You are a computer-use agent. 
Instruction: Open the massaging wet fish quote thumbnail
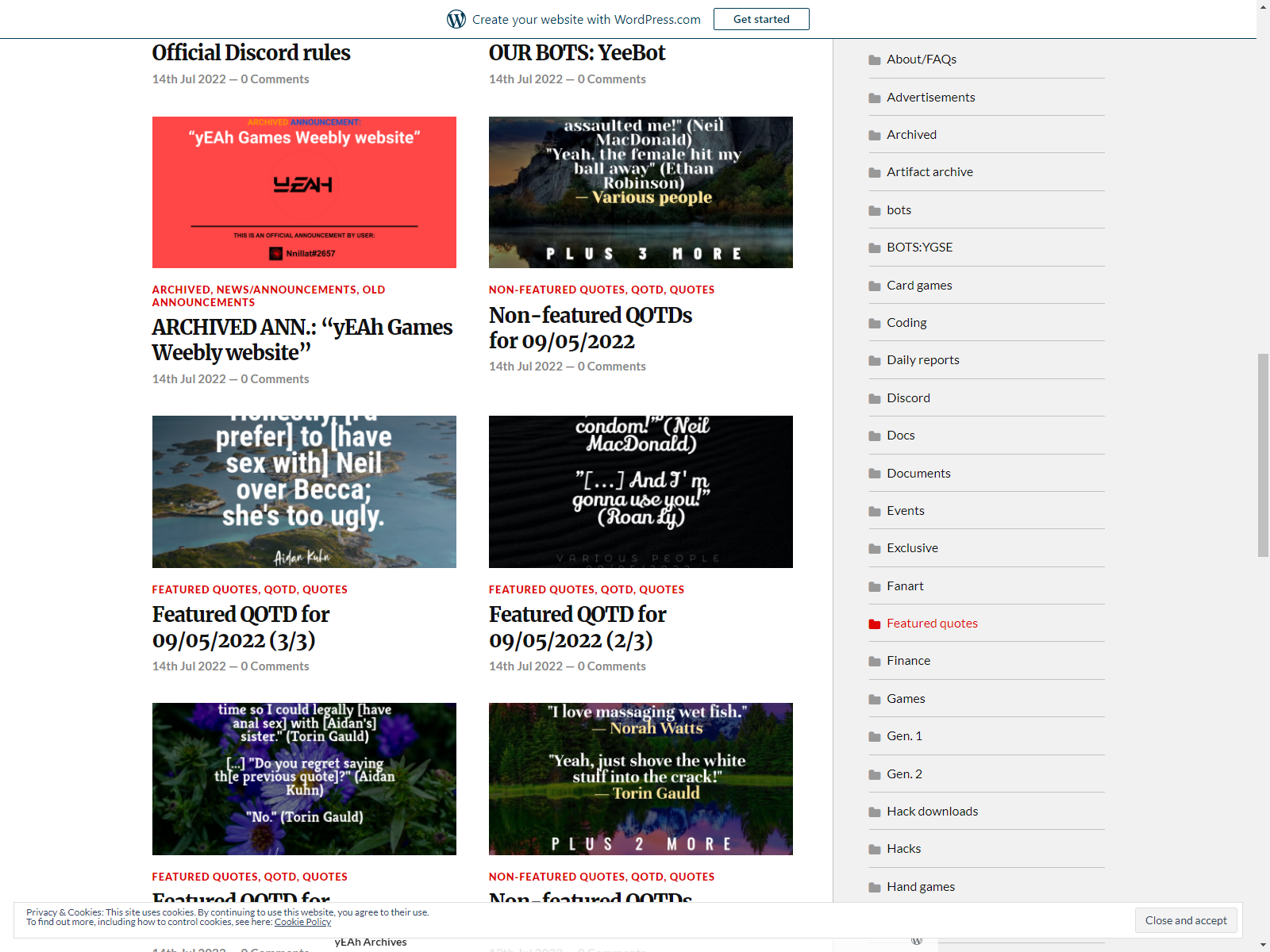(x=641, y=778)
